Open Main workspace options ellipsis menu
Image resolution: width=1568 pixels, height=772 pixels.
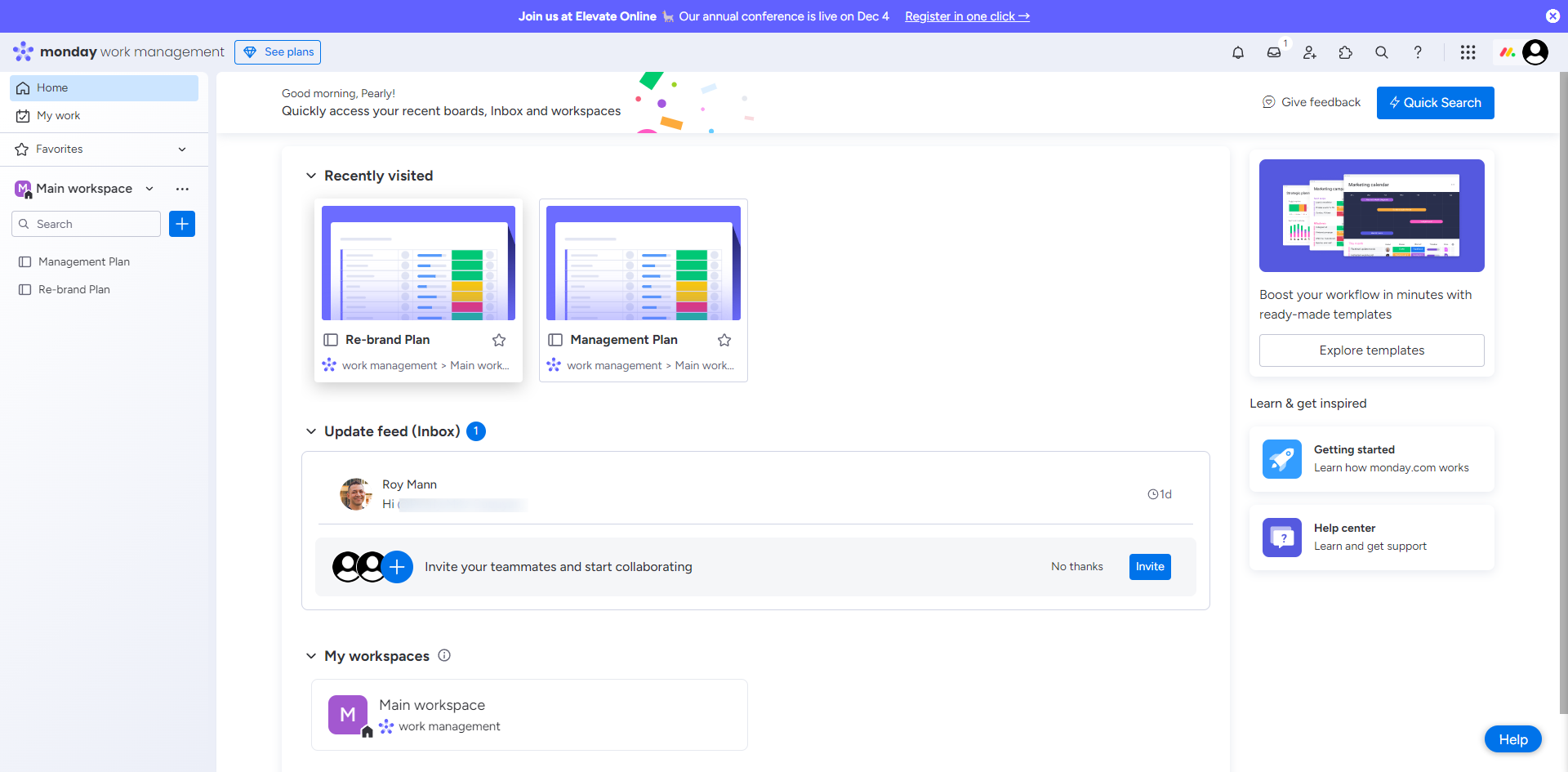click(182, 189)
